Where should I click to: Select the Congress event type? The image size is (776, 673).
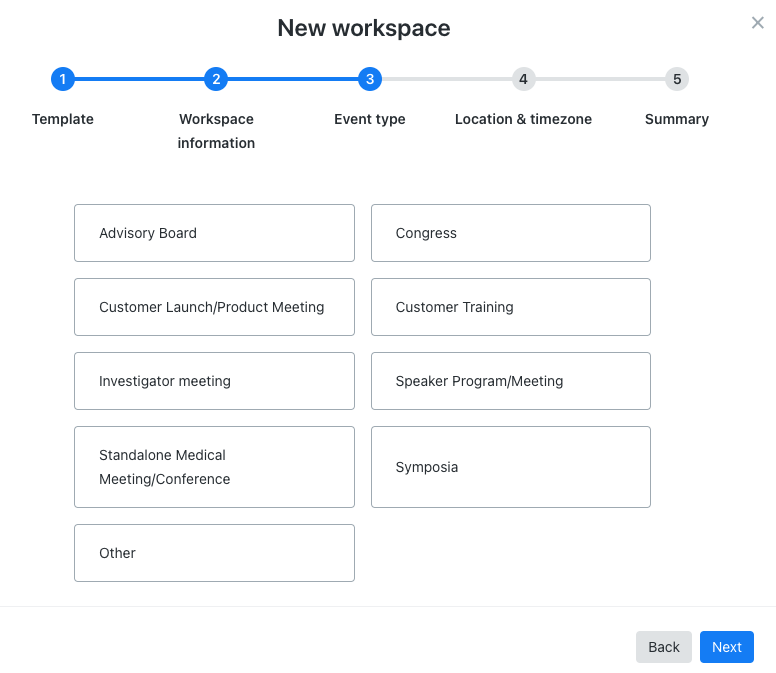[x=511, y=233]
